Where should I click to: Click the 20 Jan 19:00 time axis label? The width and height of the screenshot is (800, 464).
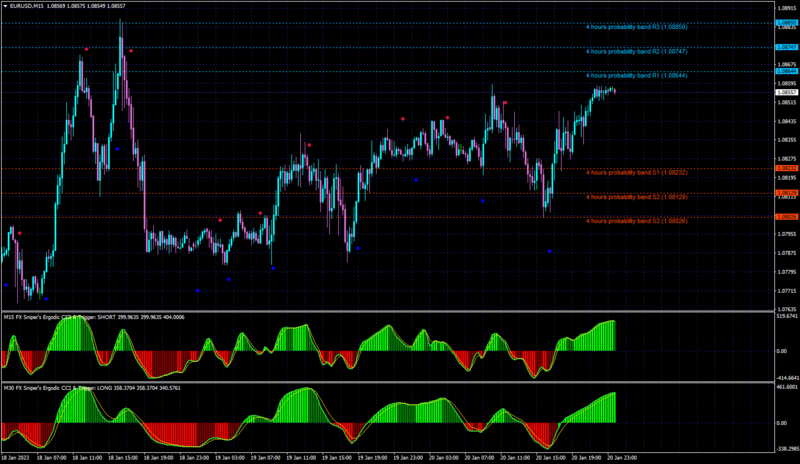click(586, 458)
